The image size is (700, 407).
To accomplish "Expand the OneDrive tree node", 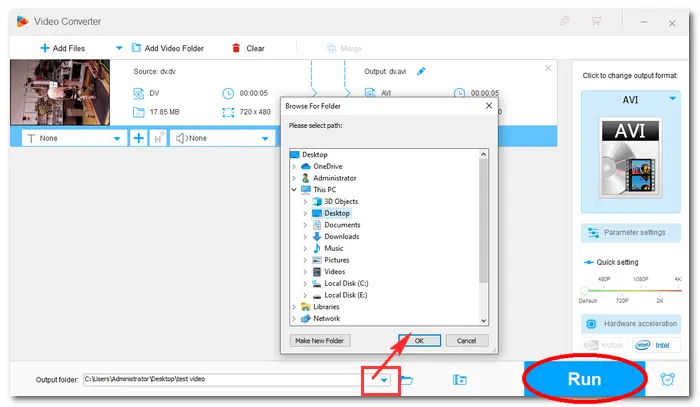I will tap(294, 166).
